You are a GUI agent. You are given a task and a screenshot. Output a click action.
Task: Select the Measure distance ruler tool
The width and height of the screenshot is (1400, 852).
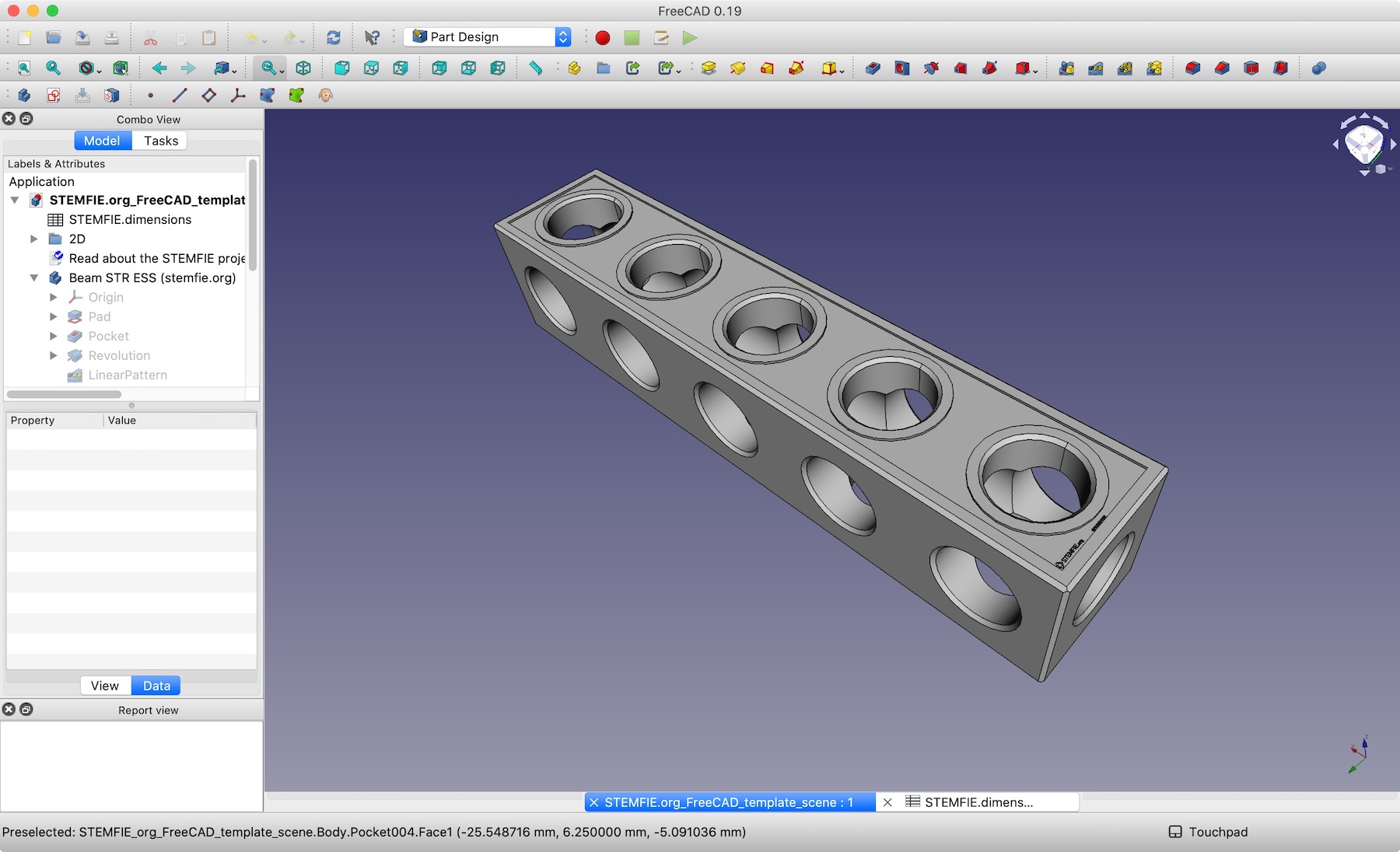[536, 68]
